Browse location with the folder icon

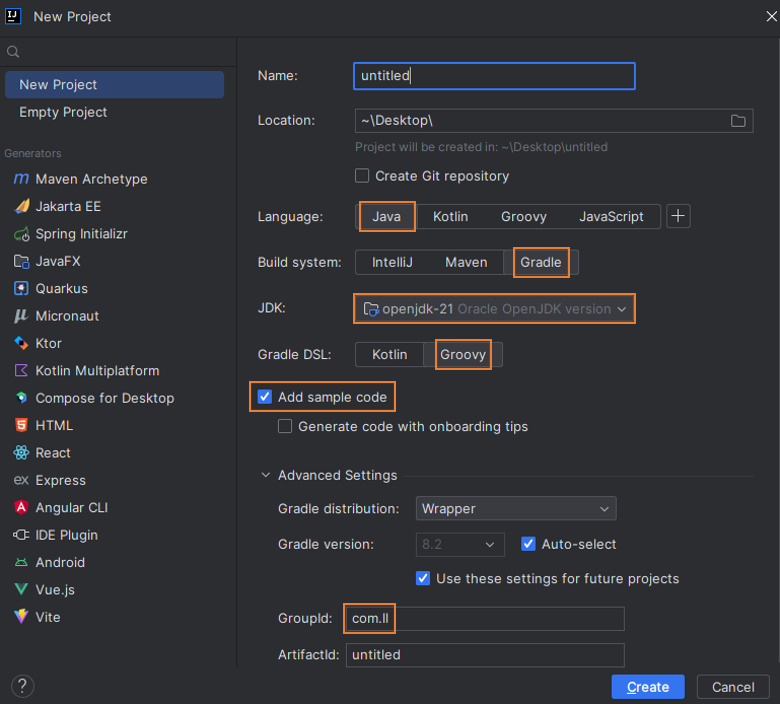[x=738, y=120]
